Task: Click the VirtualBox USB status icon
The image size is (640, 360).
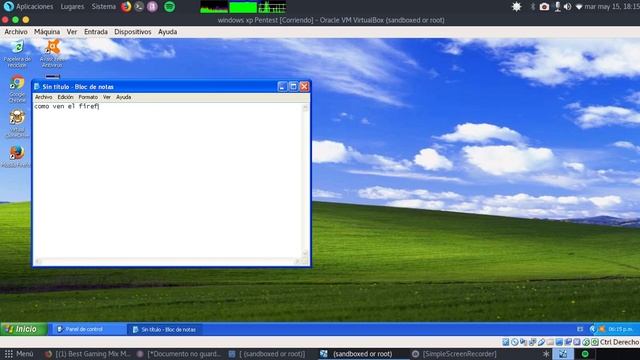Action: pyautogui.click(x=541, y=342)
